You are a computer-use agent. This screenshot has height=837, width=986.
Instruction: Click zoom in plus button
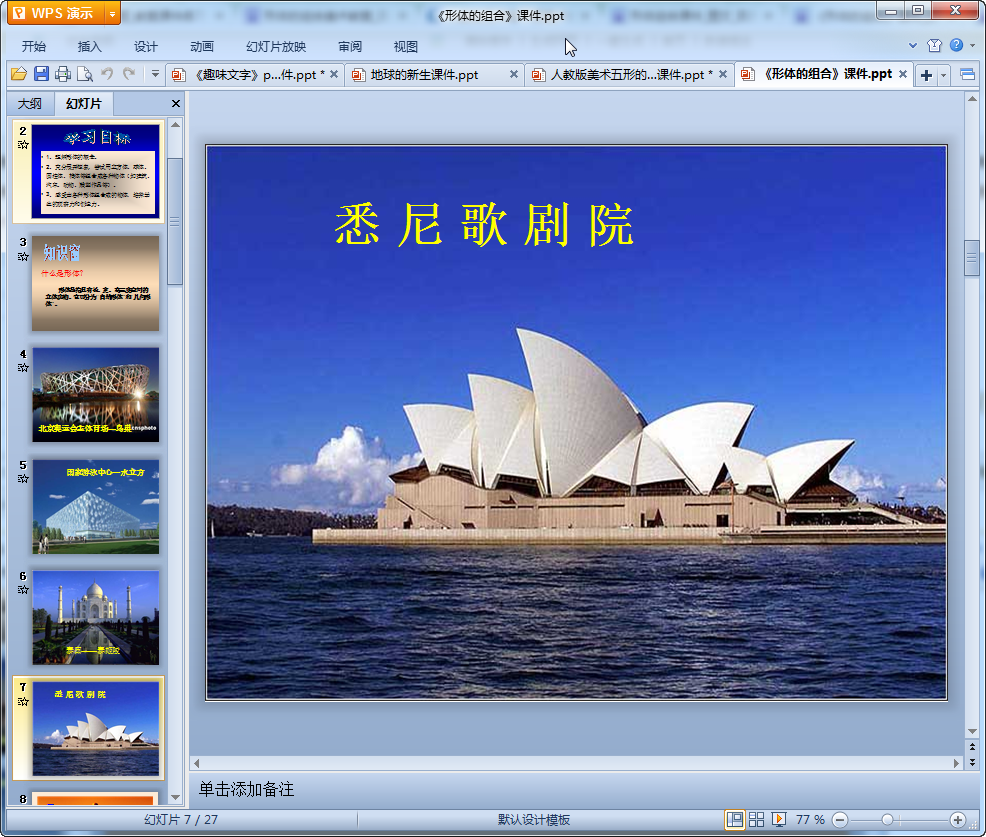coord(957,819)
